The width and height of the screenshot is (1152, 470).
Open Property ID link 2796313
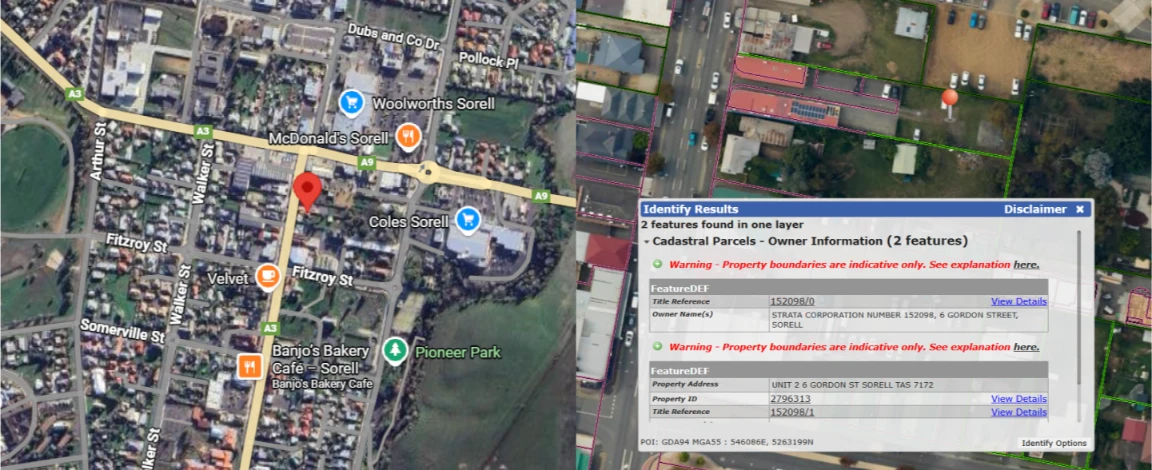(x=791, y=399)
